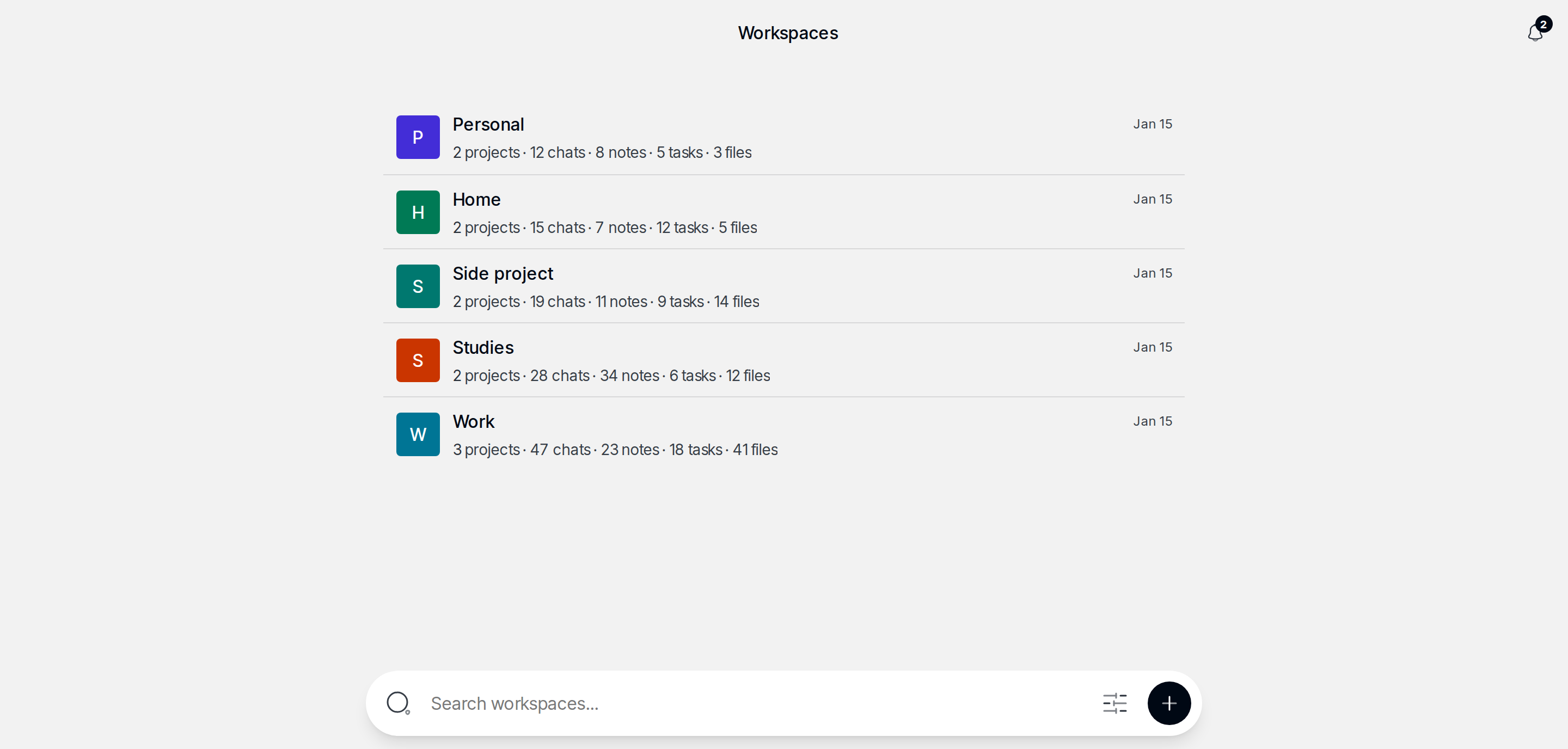Click the Jan 15 date on Studies row
1568x749 pixels.
(x=1152, y=347)
